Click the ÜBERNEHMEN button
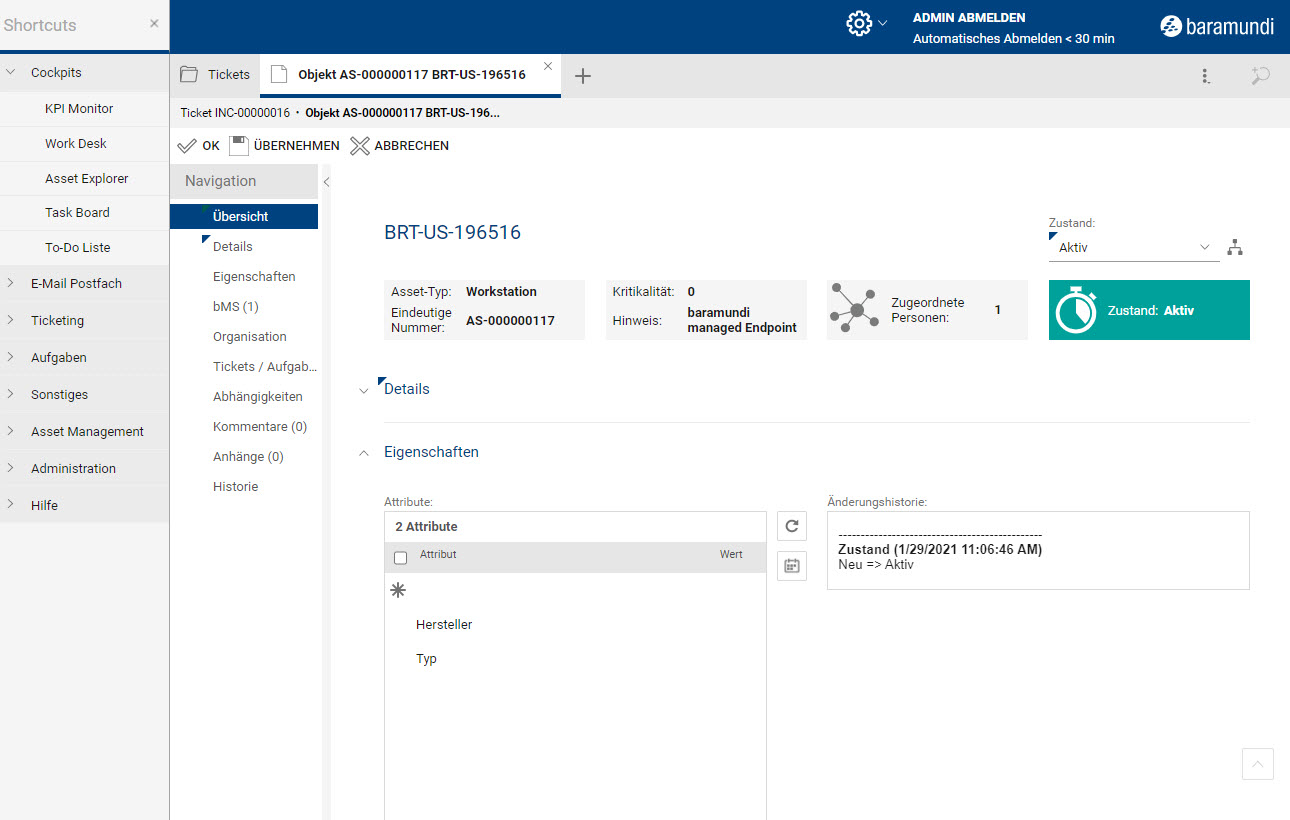Screen dimensions: 1290x820 tap(285, 146)
